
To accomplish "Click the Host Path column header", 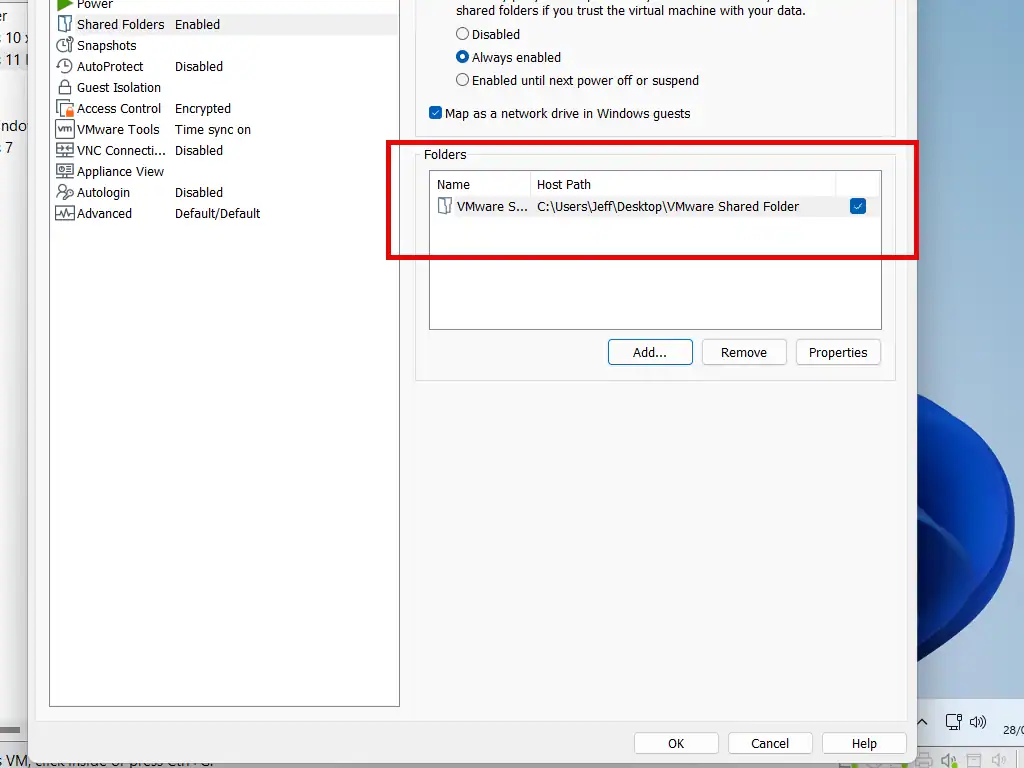I will pyautogui.click(x=683, y=184).
